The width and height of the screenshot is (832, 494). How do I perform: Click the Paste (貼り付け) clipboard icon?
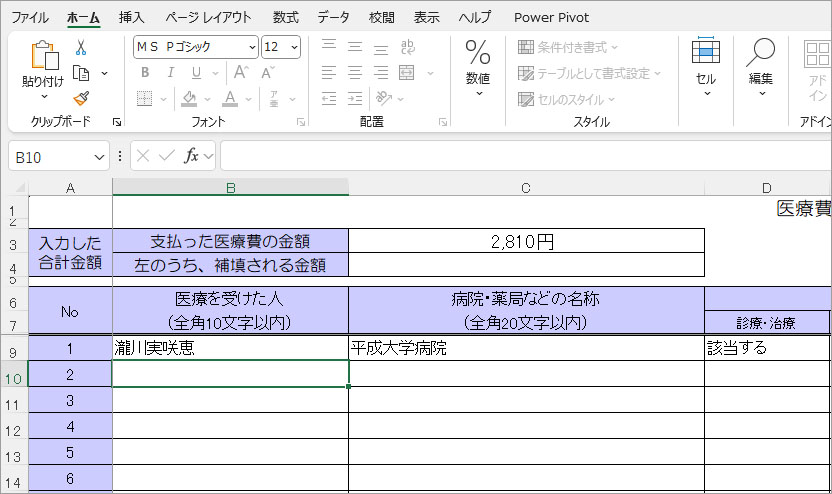click(44, 55)
